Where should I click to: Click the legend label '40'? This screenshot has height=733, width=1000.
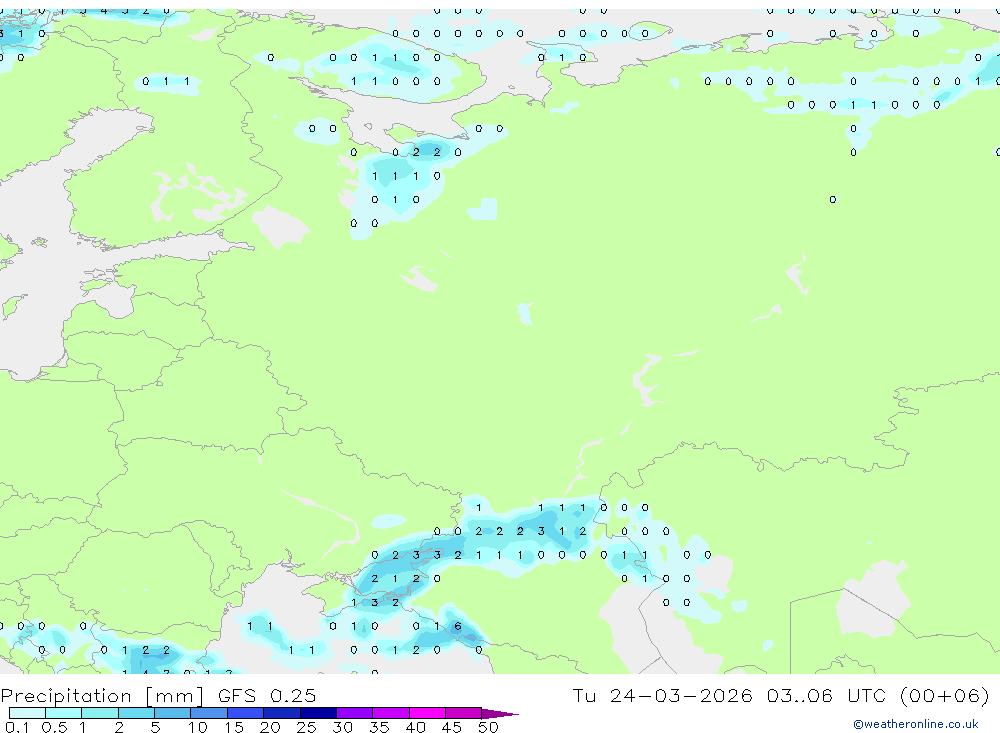click(416, 727)
